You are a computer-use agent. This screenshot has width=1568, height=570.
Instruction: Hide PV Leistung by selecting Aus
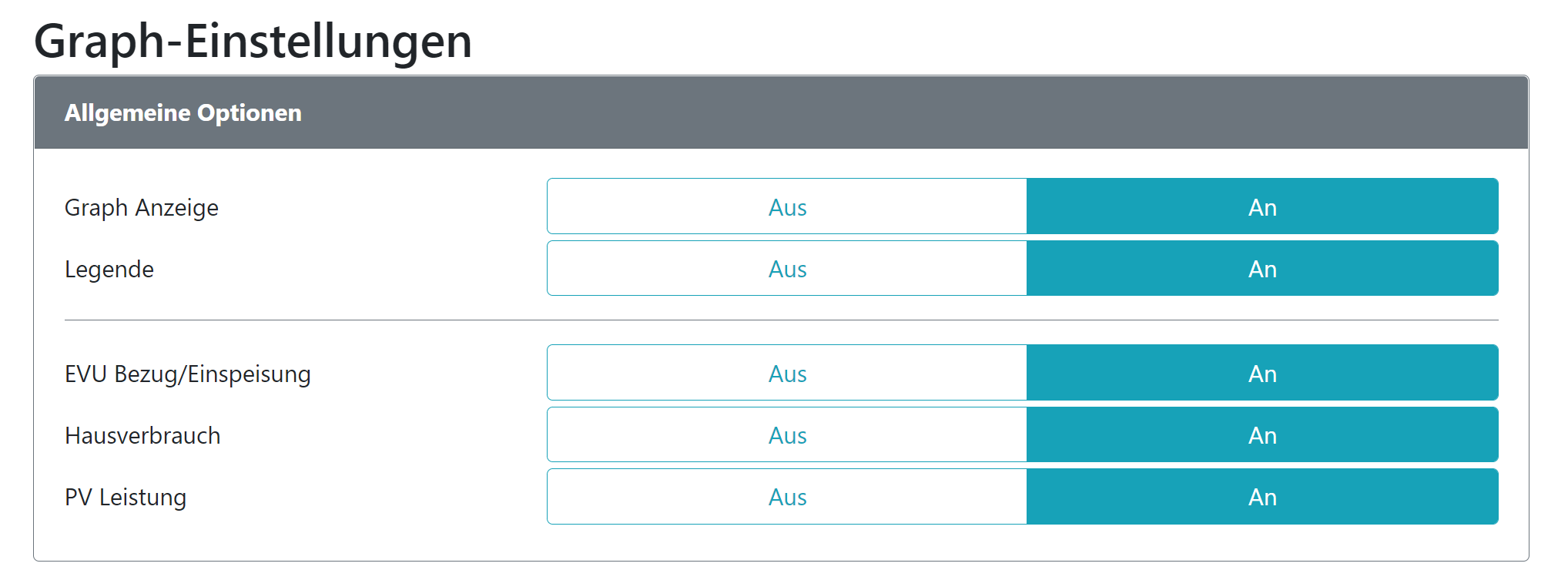click(x=787, y=496)
